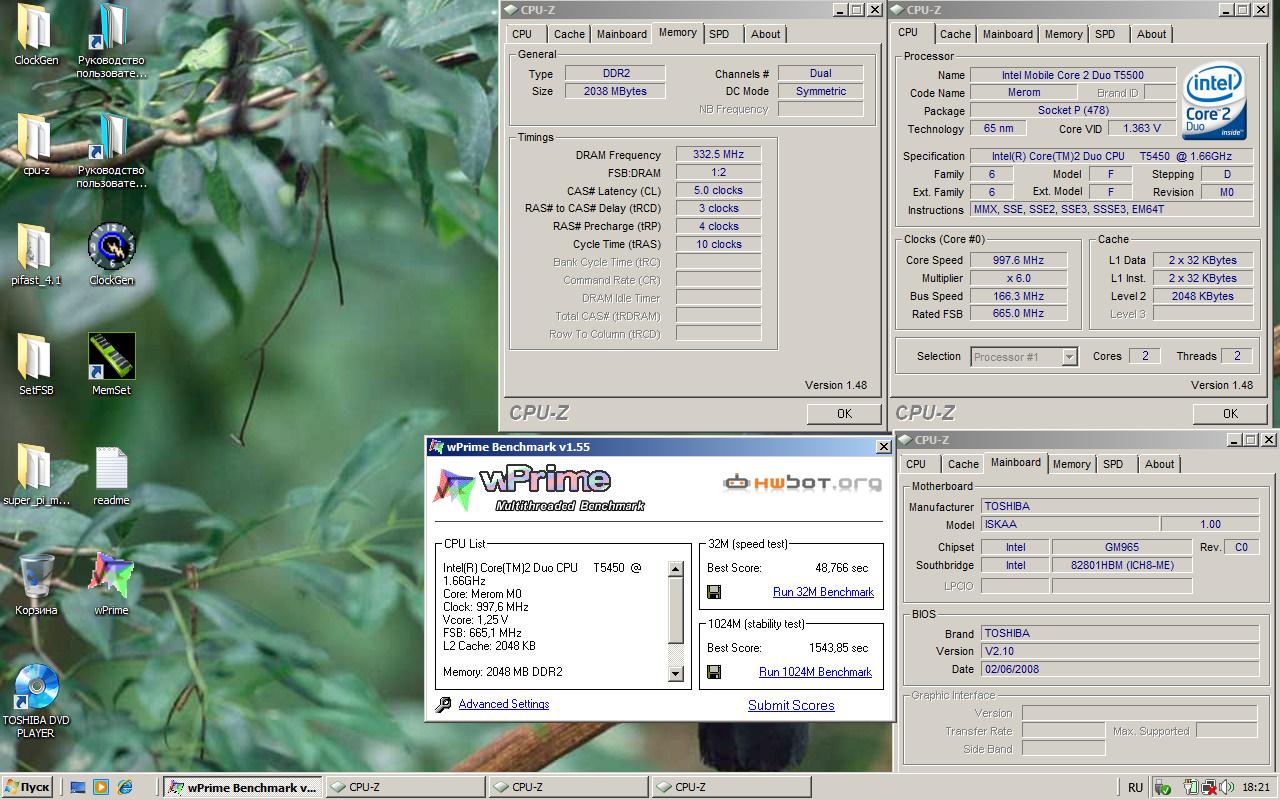Click the CPU List scrollbar up arrow

(676, 569)
